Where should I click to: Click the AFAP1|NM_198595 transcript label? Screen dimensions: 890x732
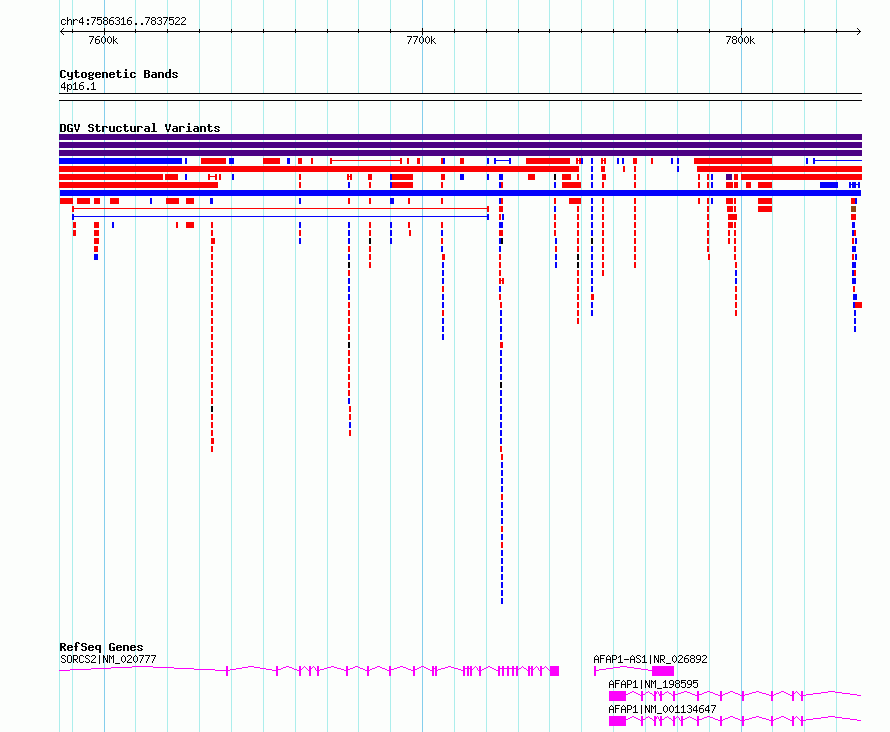coord(653,684)
